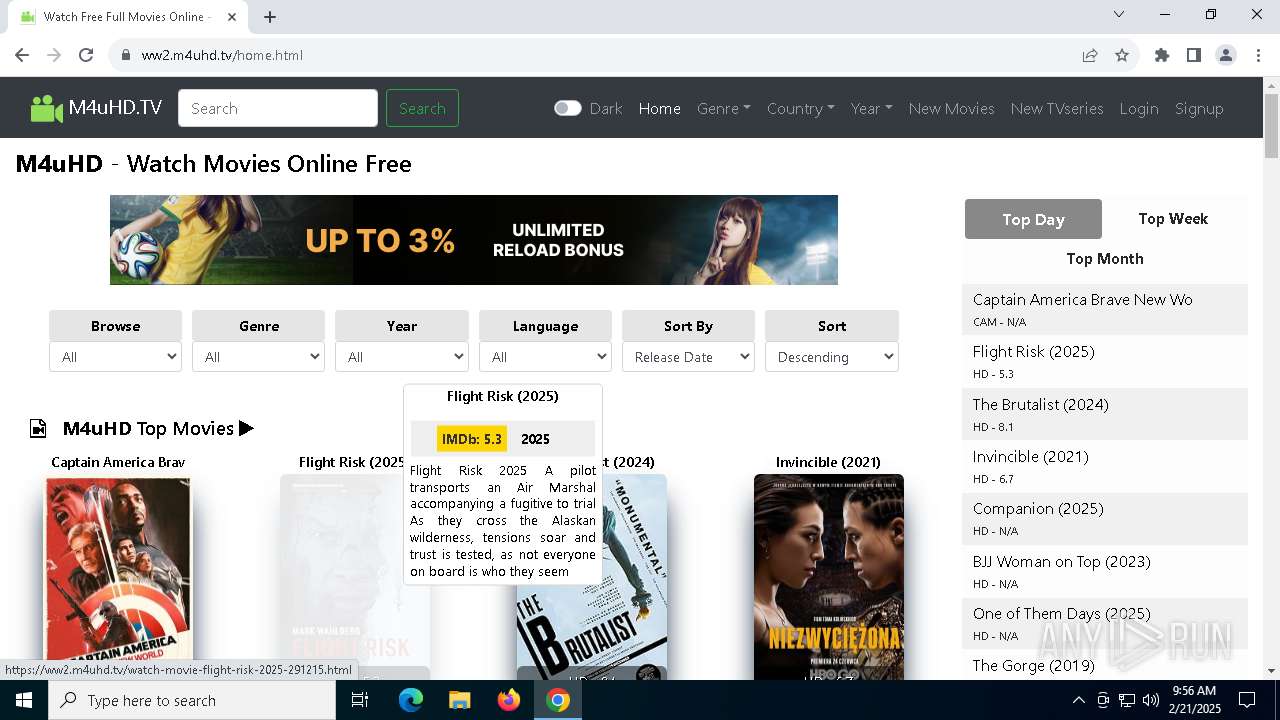Open the Year filter dropdown
The width and height of the screenshot is (1280, 720).
[402, 357]
